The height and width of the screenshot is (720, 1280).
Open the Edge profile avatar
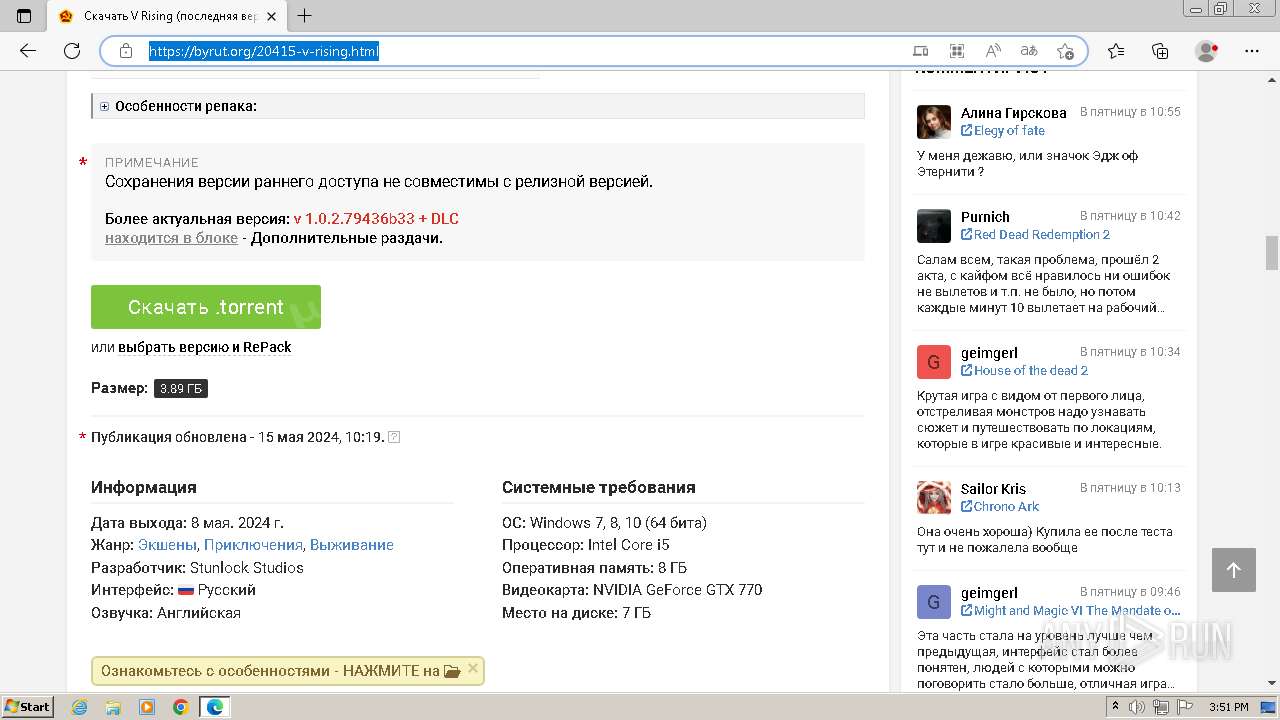click(1207, 51)
